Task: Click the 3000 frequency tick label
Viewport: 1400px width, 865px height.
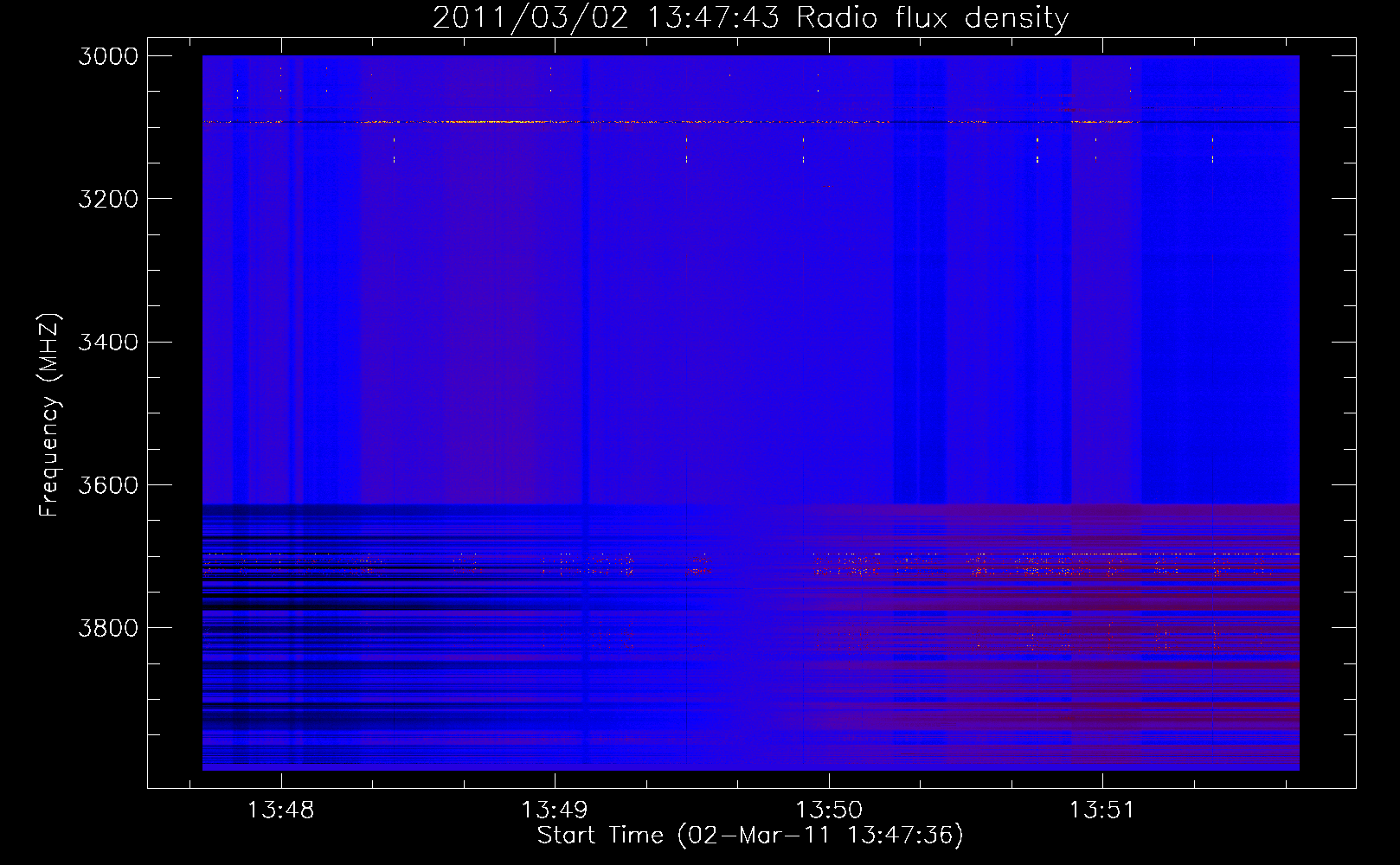Action: click(108, 56)
